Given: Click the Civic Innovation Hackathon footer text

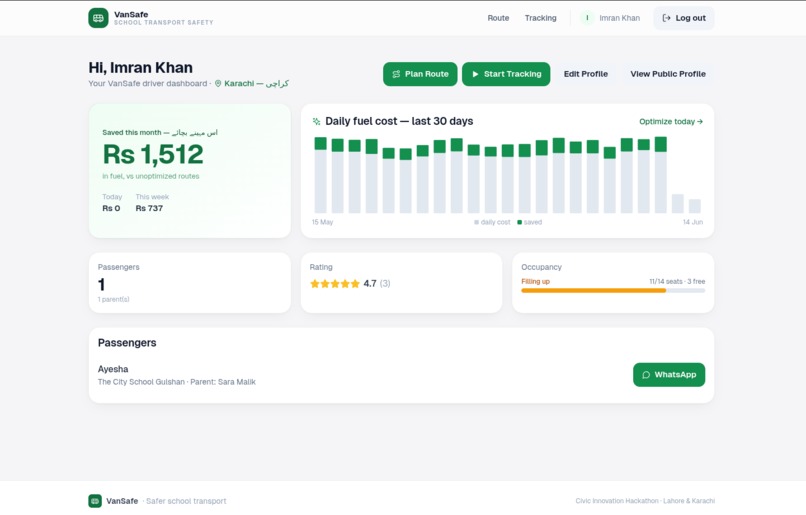Looking at the screenshot, I should click(x=645, y=501).
